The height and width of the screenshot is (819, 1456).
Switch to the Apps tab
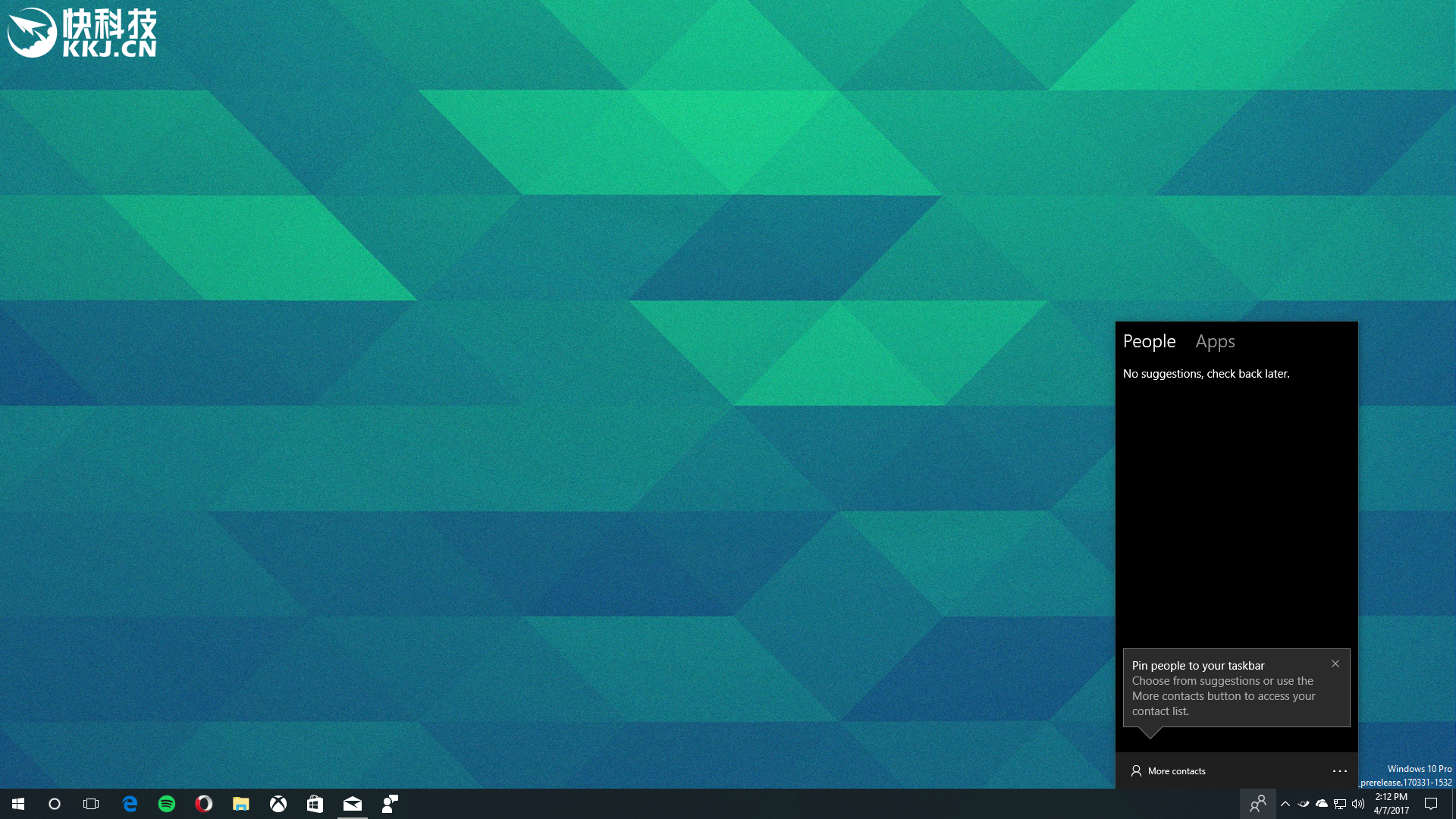click(1215, 341)
